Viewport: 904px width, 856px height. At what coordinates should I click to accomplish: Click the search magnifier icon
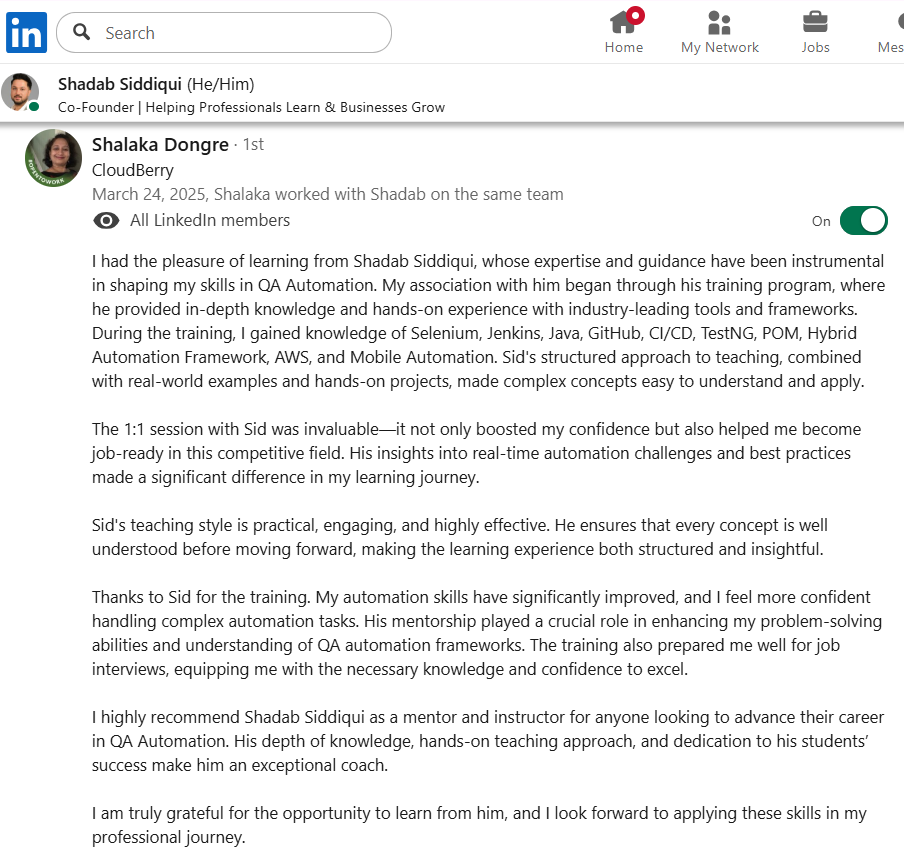pyautogui.click(x=82, y=33)
